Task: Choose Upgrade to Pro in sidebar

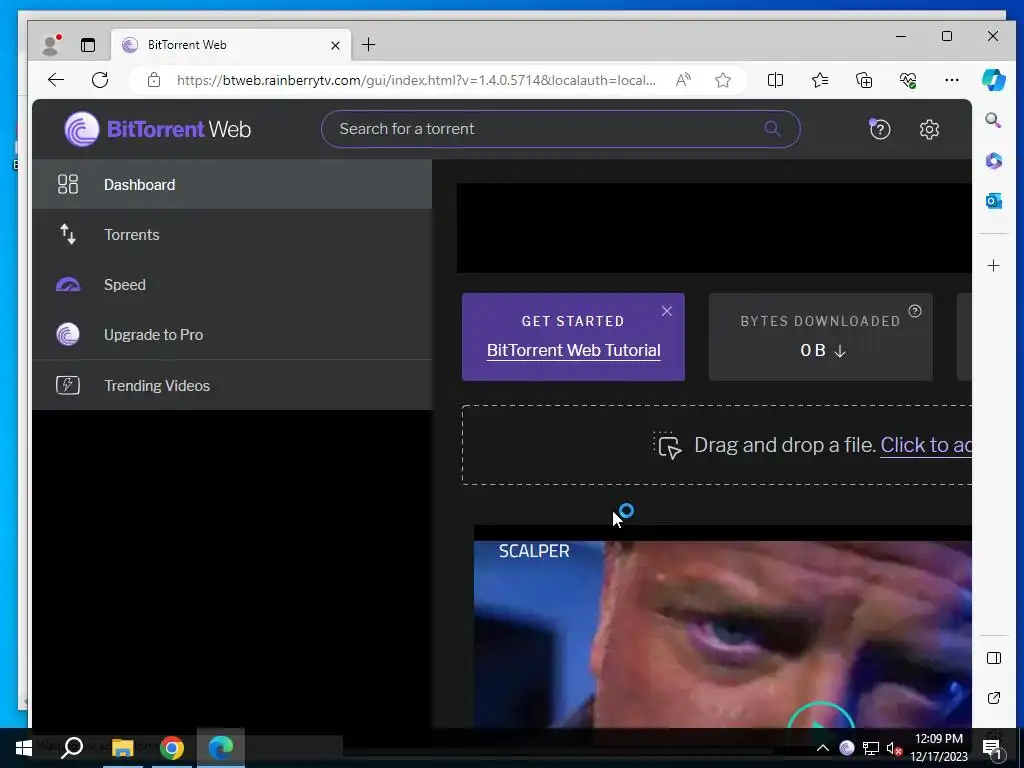Action: coord(232,334)
